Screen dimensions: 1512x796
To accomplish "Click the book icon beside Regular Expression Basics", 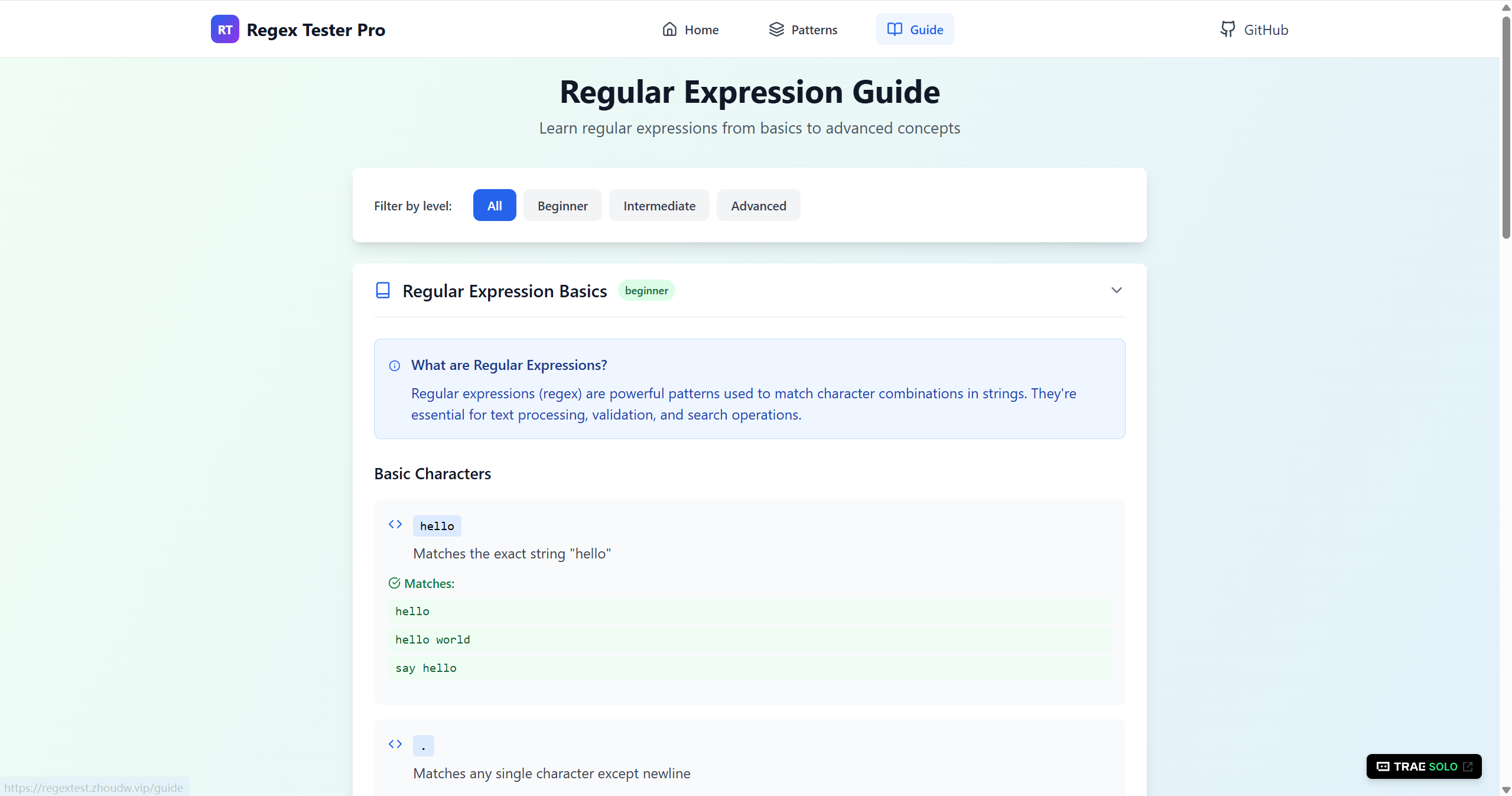I will (x=382, y=290).
